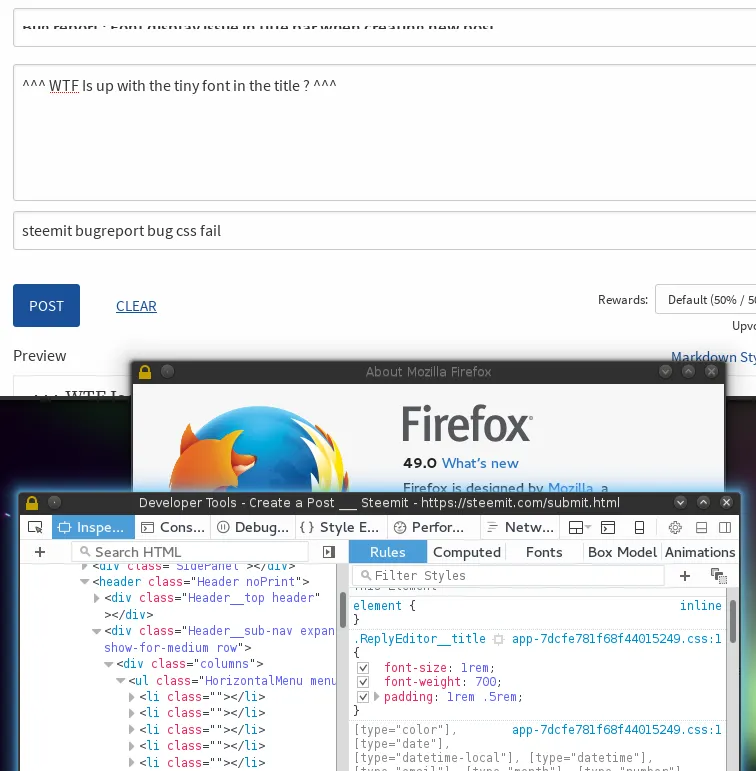Expand the padding shorthand property arrow
Viewport: 756px width, 771px height.
[377, 696]
